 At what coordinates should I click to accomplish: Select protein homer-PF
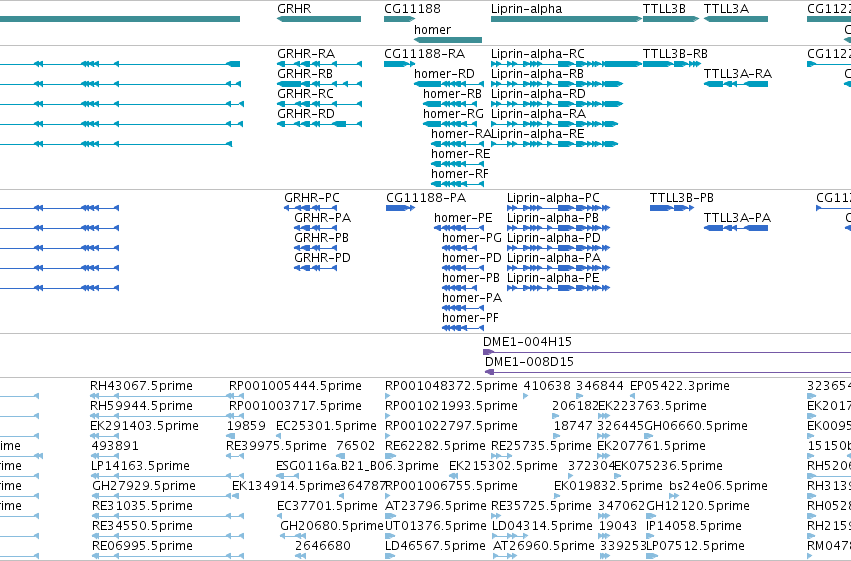tap(470, 318)
